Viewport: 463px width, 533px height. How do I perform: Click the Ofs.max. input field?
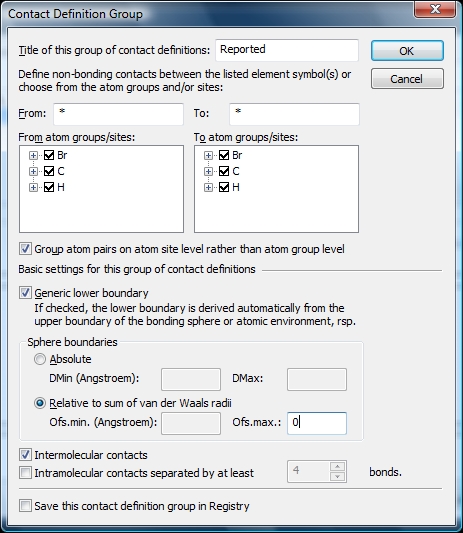[x=317, y=423]
